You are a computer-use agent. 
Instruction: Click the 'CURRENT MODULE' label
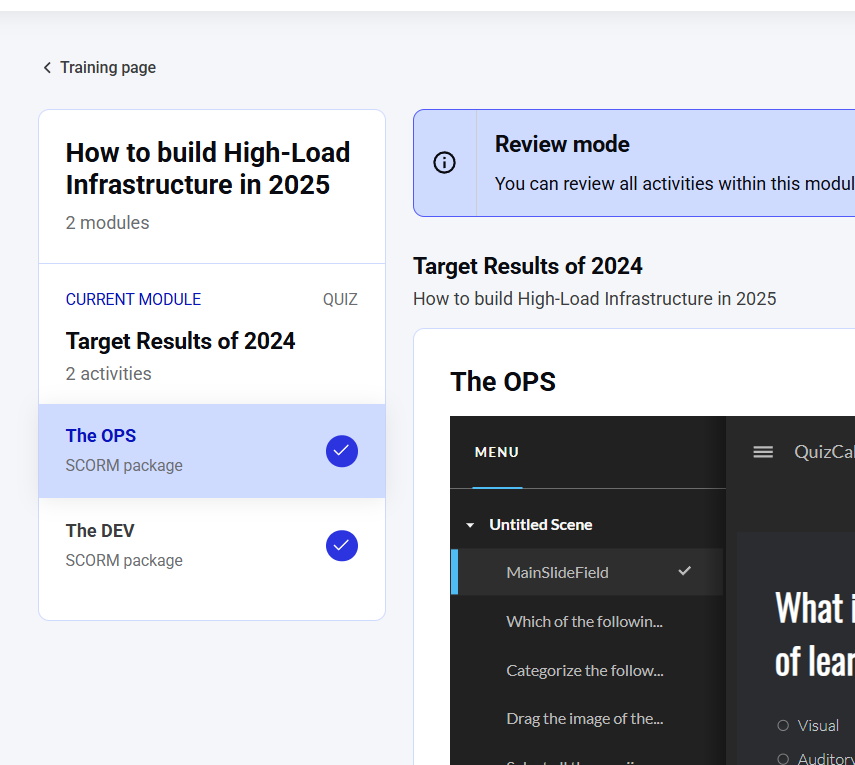[x=133, y=299]
